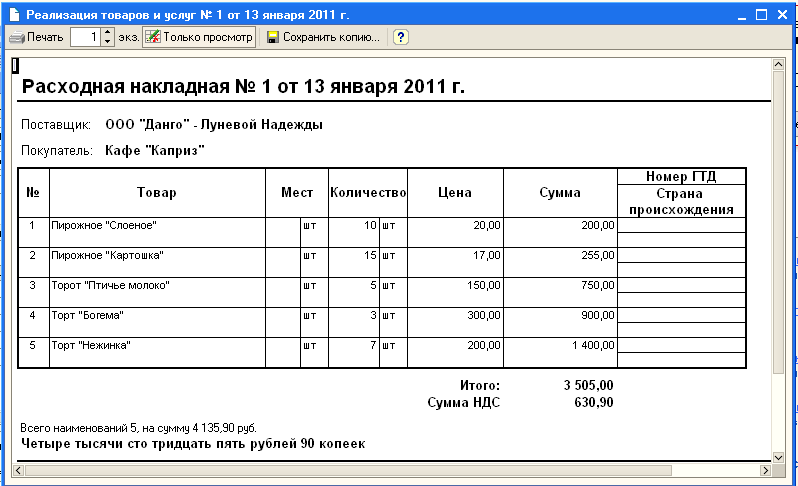Viewport: 798px width, 486px height.
Task: Increase copies with stepper up arrow
Action: click(107, 33)
